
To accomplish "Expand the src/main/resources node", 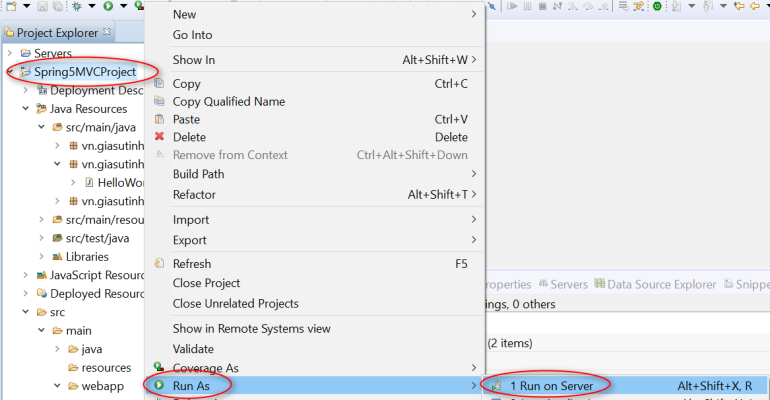I will 41,219.
